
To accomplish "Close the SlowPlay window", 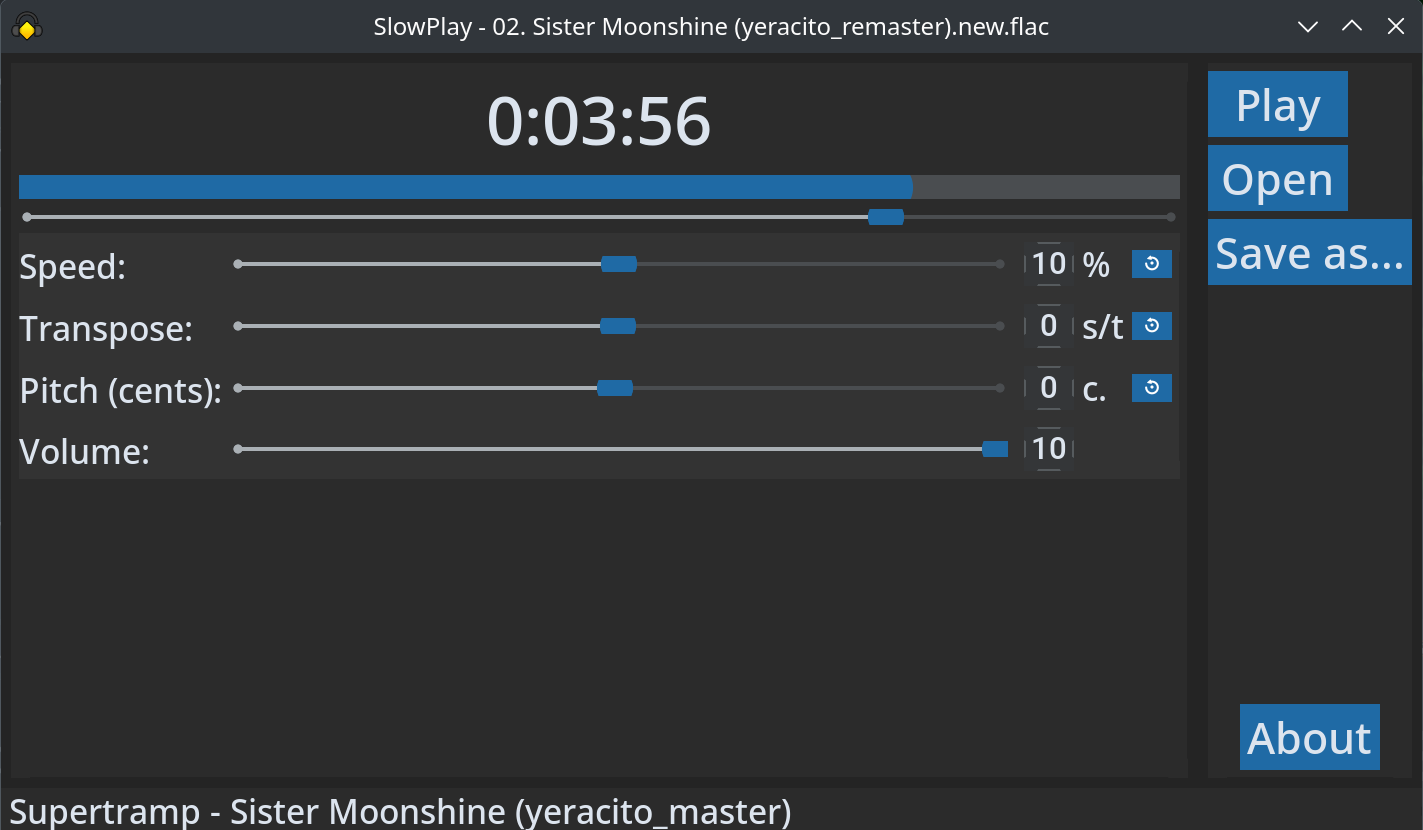I will [x=1396, y=27].
